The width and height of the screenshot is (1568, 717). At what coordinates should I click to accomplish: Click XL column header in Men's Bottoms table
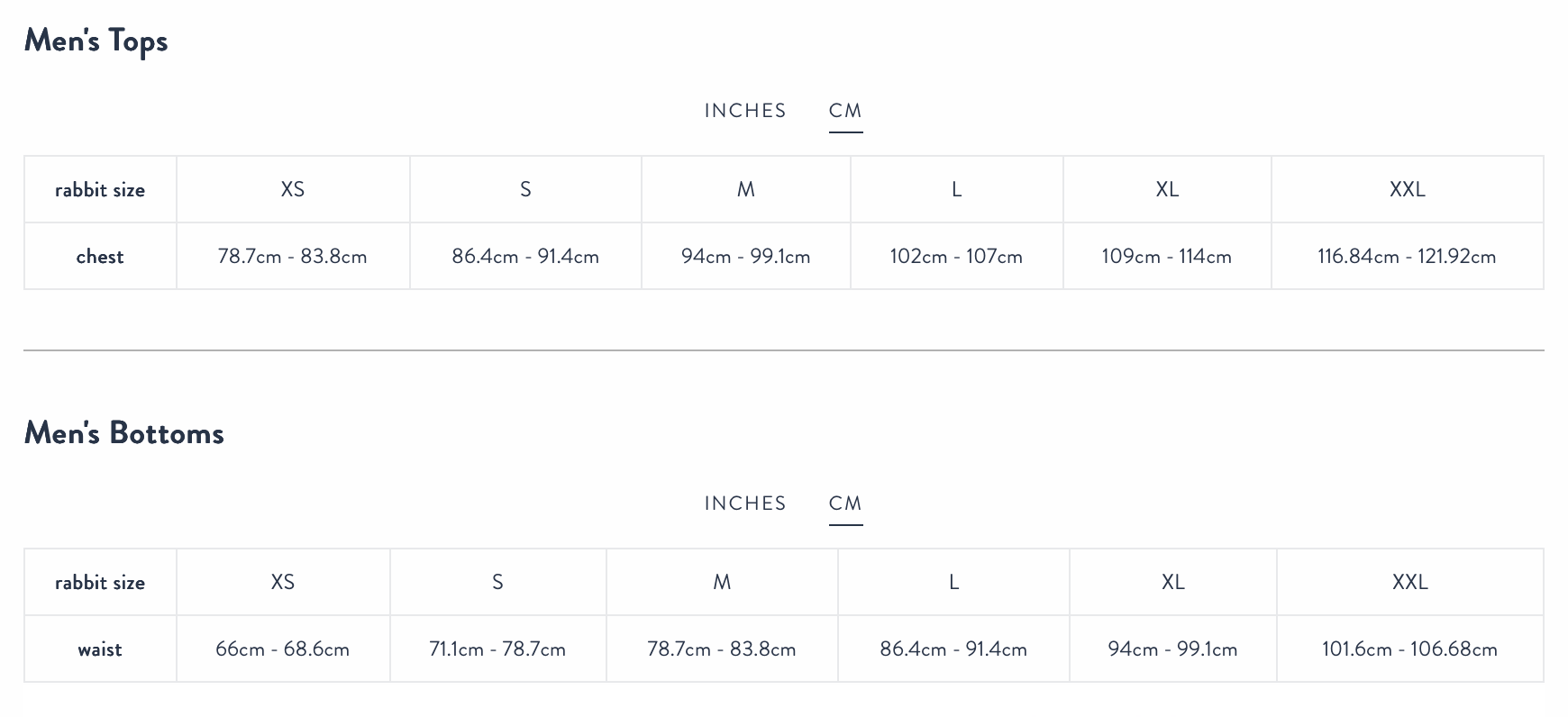coord(1172,582)
